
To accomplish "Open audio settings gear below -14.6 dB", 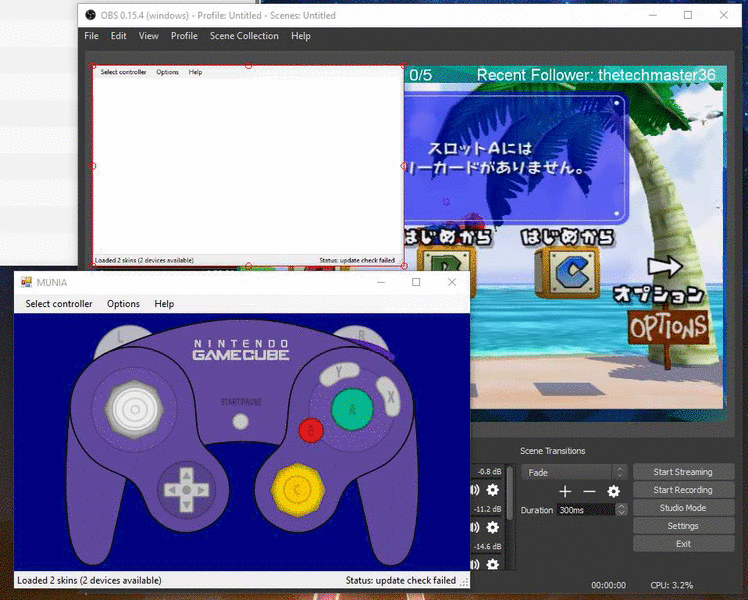I will pyautogui.click(x=492, y=564).
